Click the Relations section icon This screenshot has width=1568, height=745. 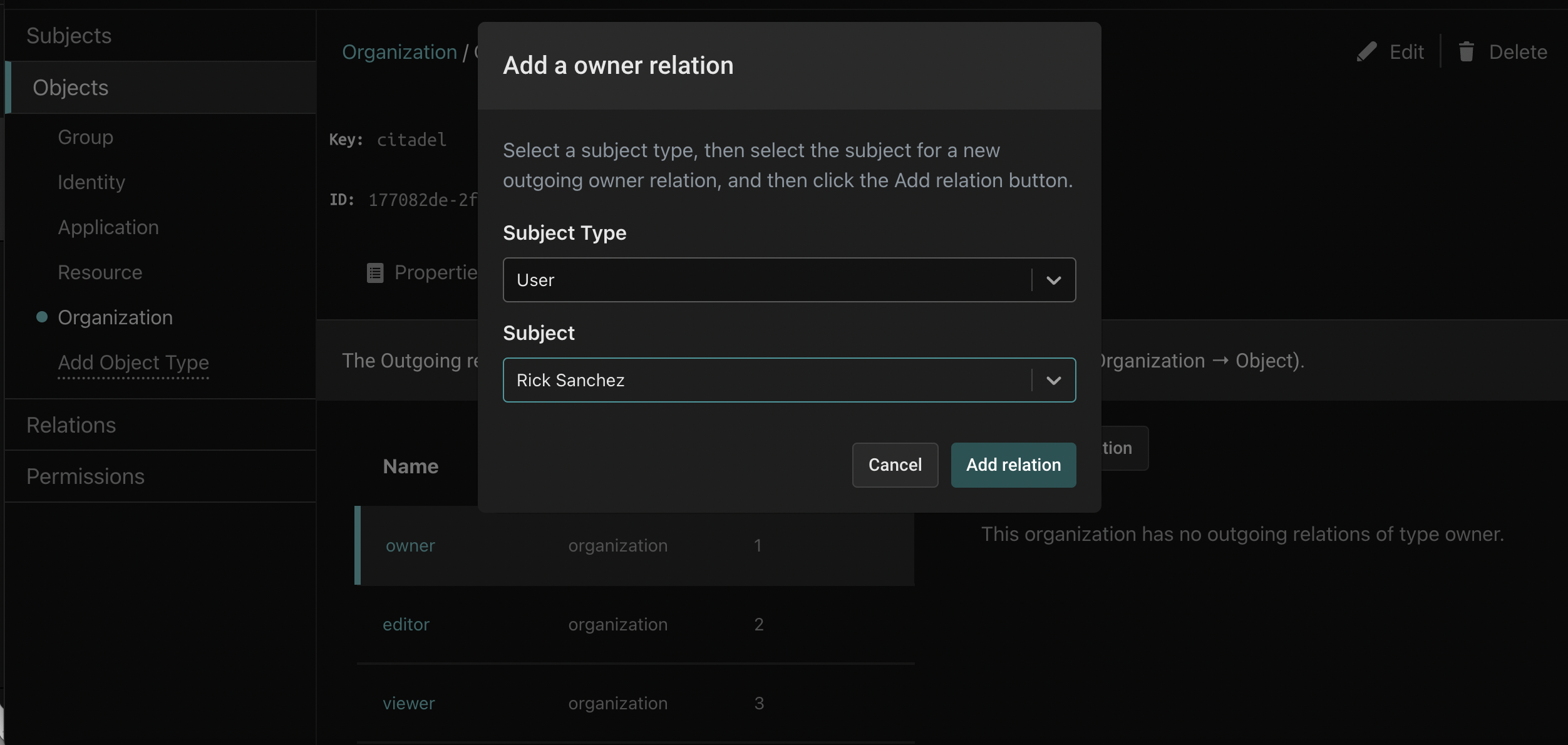click(71, 424)
